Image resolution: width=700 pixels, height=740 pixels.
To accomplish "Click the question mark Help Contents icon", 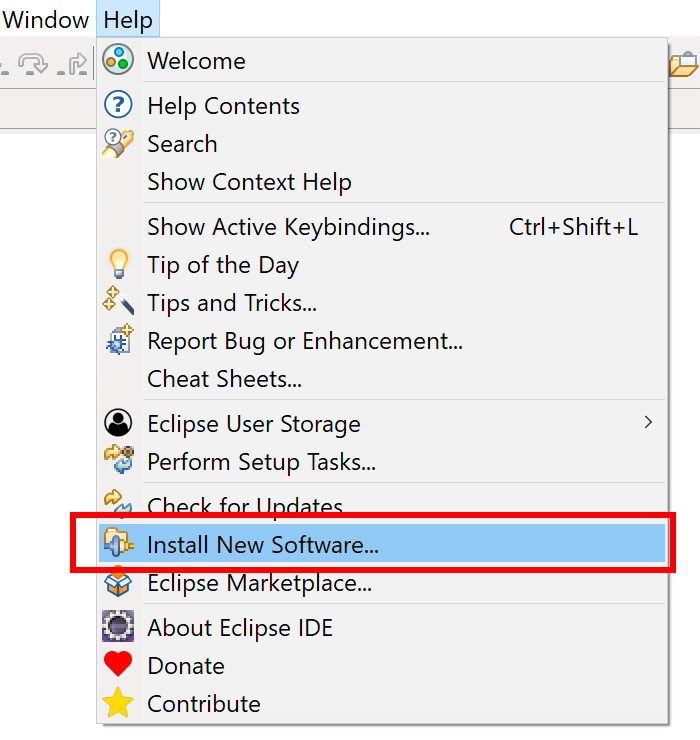I will click(118, 104).
